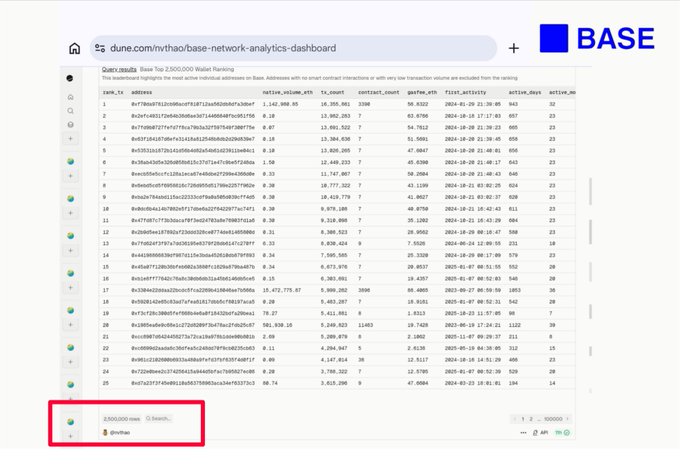This screenshot has height=474, width=680.
Task: Click the browser home icon
Action: [x=75, y=48]
